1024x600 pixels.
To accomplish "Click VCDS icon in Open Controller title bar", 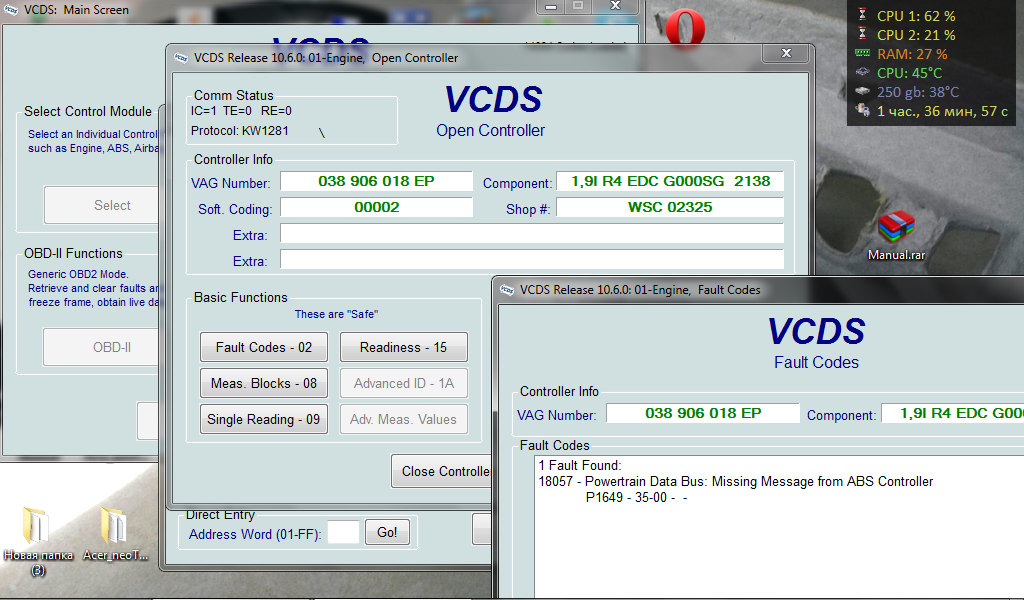I will tap(181, 58).
